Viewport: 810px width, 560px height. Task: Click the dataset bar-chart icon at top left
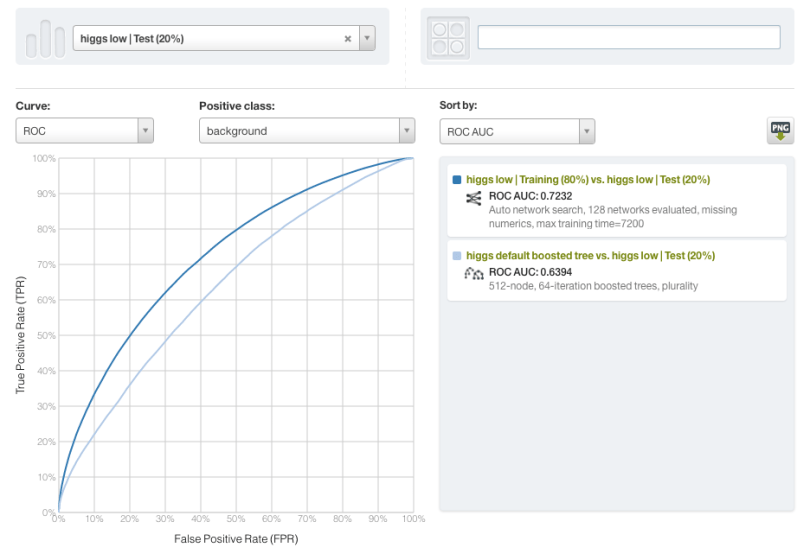45,38
